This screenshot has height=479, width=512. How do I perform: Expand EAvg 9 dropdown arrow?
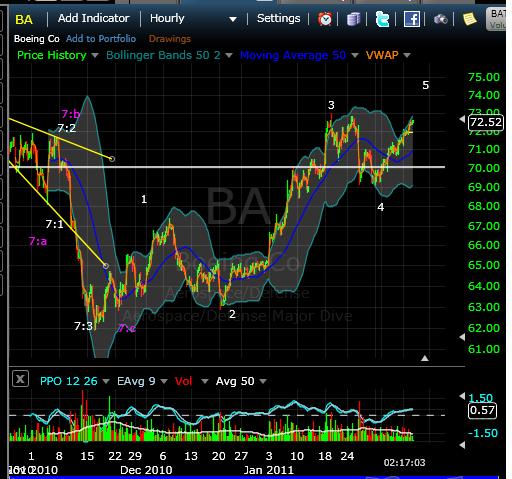pos(164,381)
